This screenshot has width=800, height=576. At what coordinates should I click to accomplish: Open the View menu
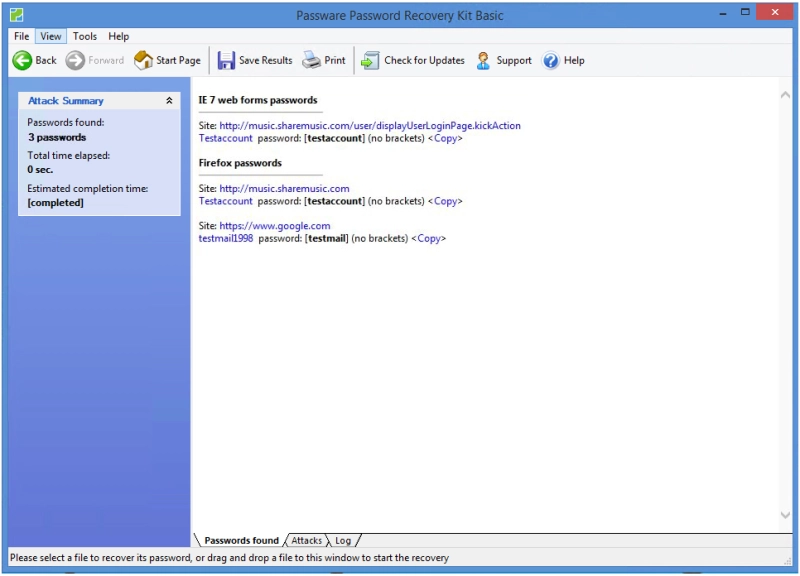click(51, 36)
